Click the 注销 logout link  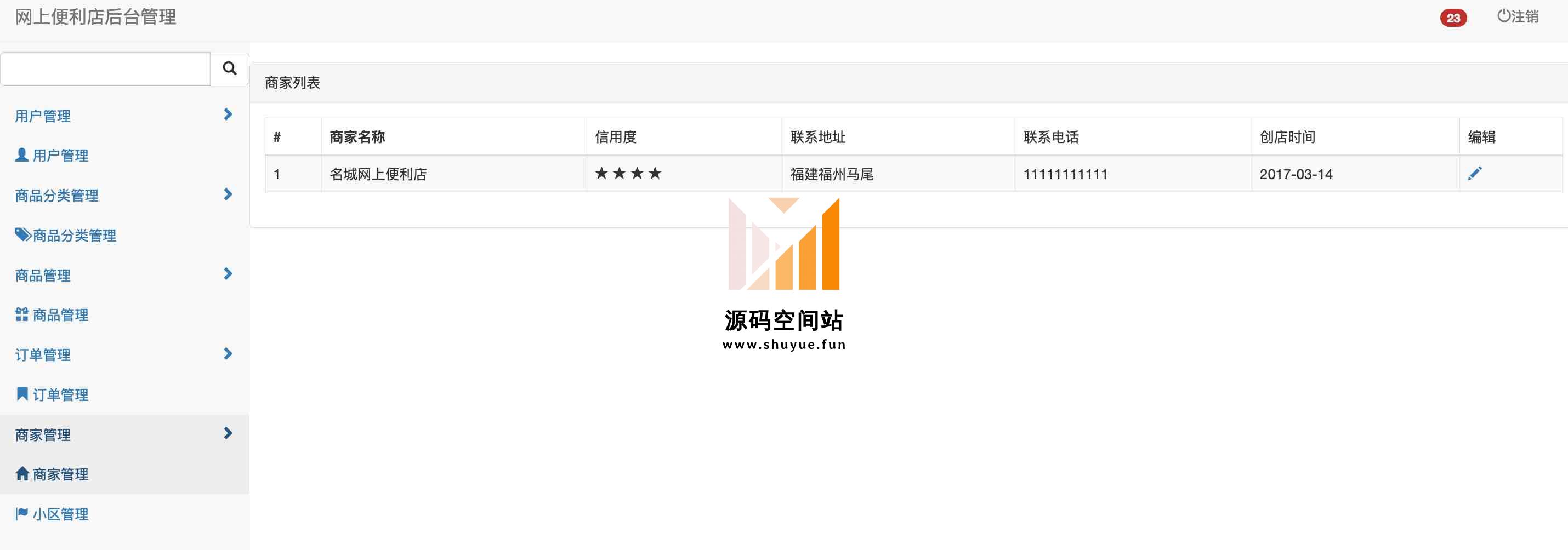[x=1518, y=16]
